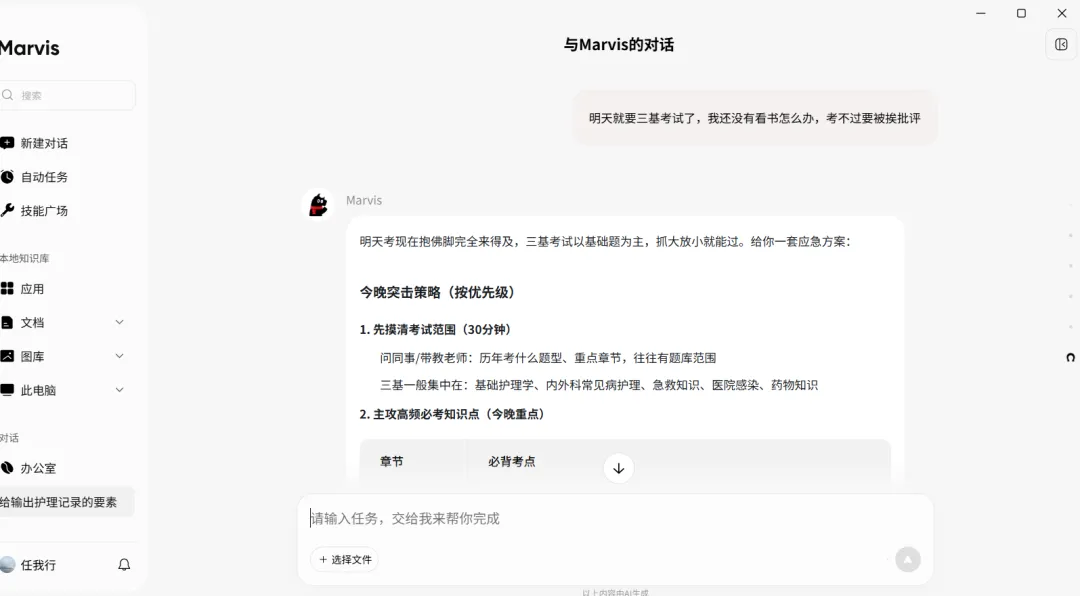The height and width of the screenshot is (596, 1080).
Task: Click the 应用 grid icon
Action: click(7, 289)
